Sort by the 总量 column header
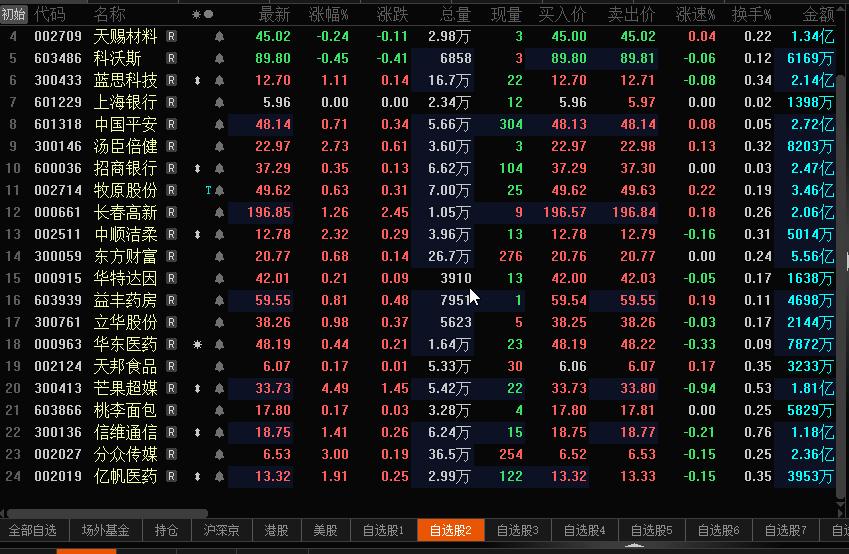Image resolution: width=849 pixels, height=554 pixels. (x=455, y=15)
